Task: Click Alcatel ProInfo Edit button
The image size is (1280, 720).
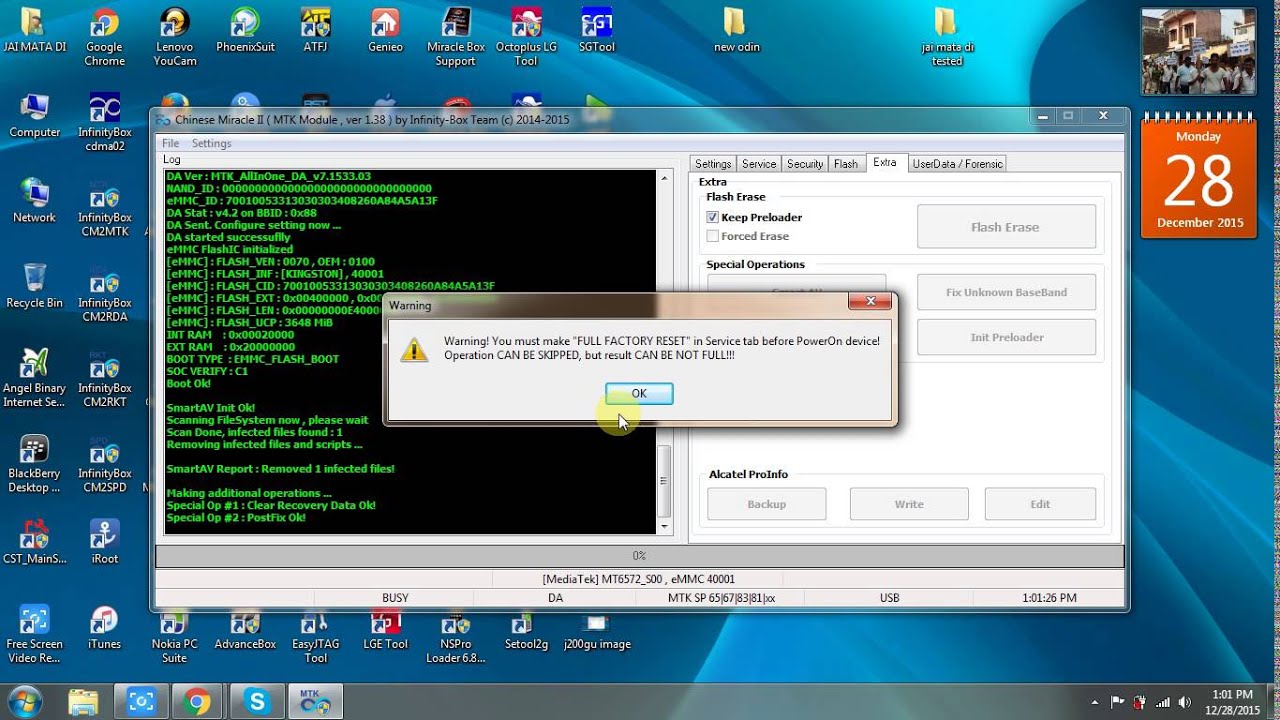Action: pos(1040,504)
